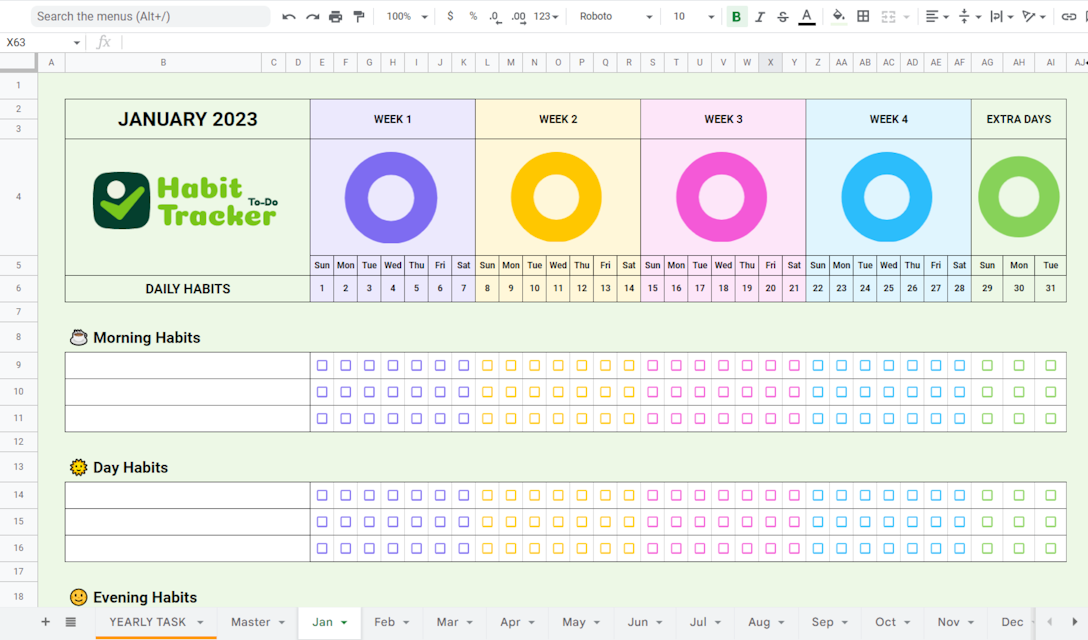Click the Fill color bucket icon

point(839,16)
